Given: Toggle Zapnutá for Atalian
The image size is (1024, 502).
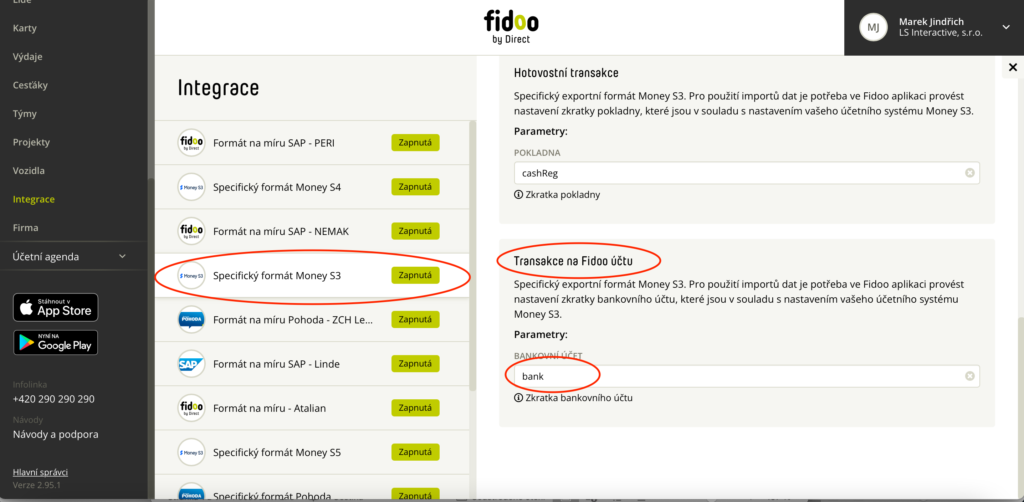Looking at the screenshot, I should 415,408.
